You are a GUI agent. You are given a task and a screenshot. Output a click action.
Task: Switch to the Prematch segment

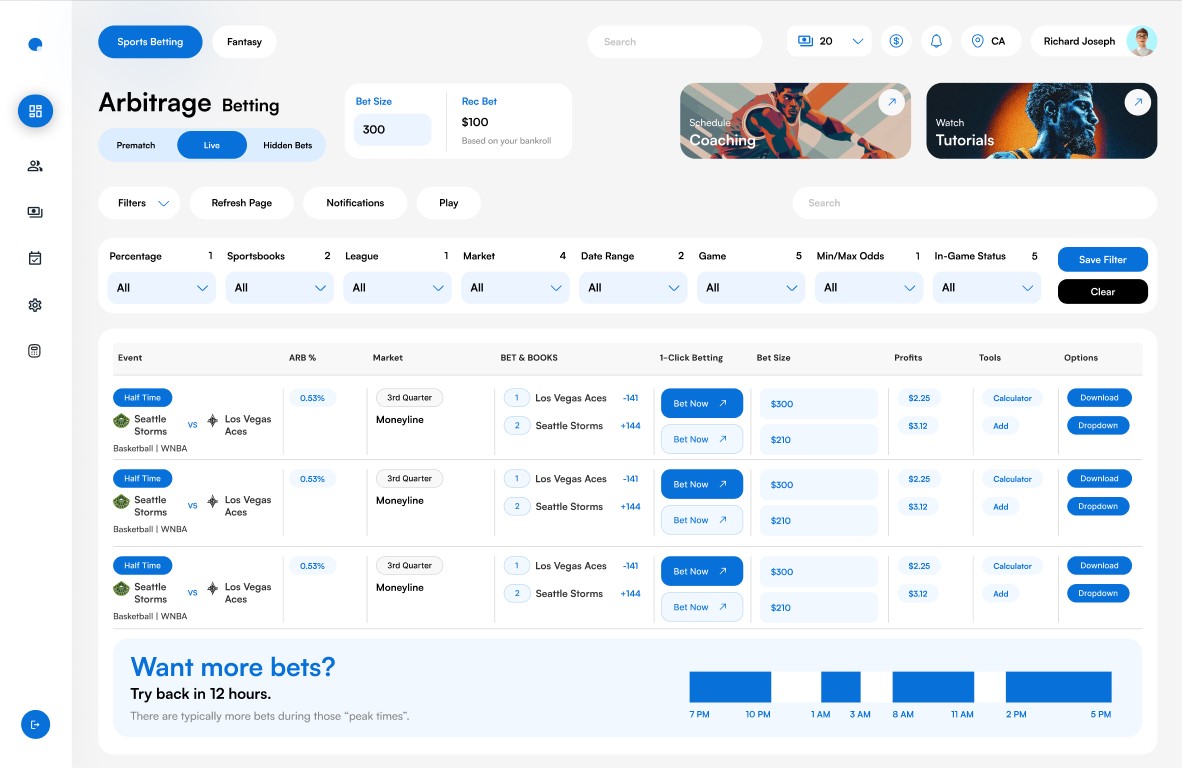pos(136,145)
